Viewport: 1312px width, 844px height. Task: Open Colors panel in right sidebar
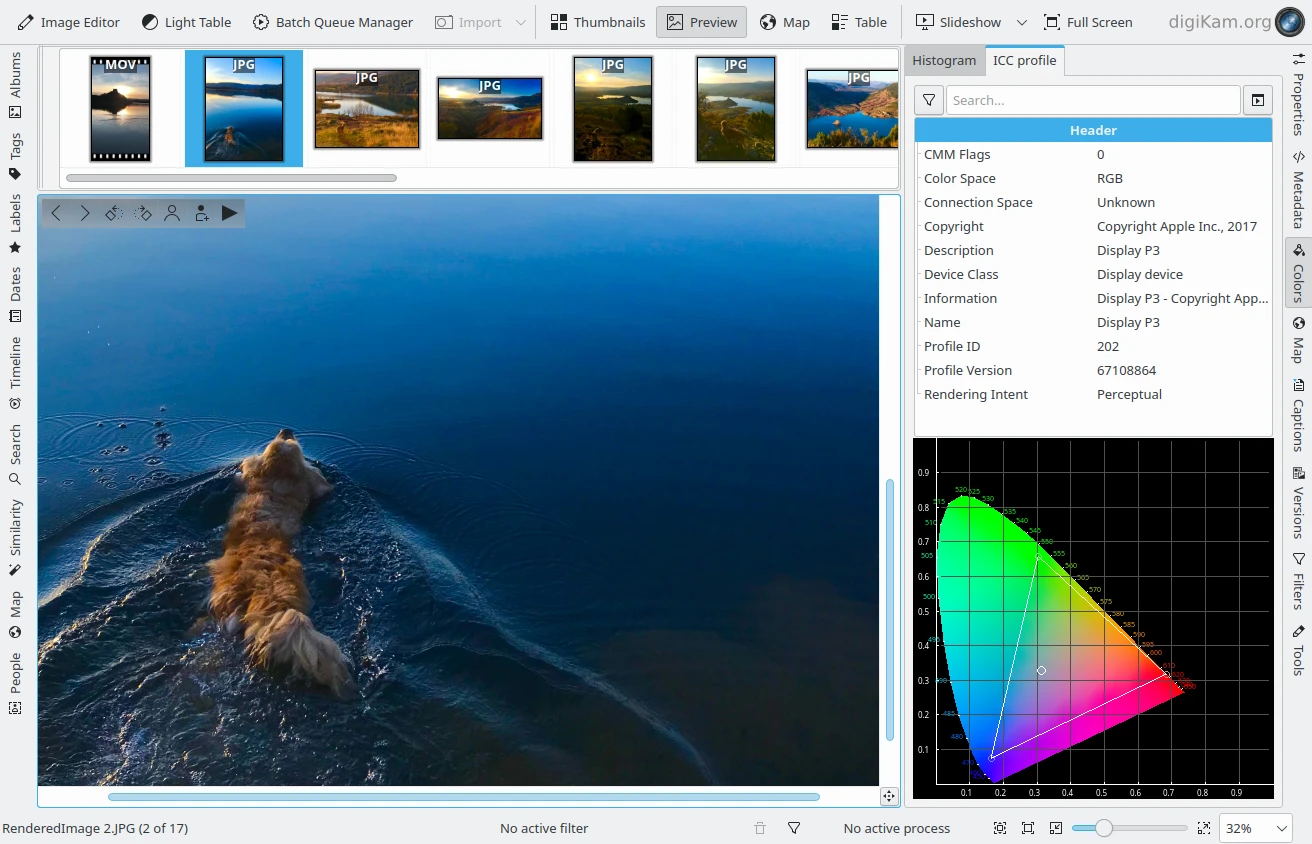[x=1298, y=270]
